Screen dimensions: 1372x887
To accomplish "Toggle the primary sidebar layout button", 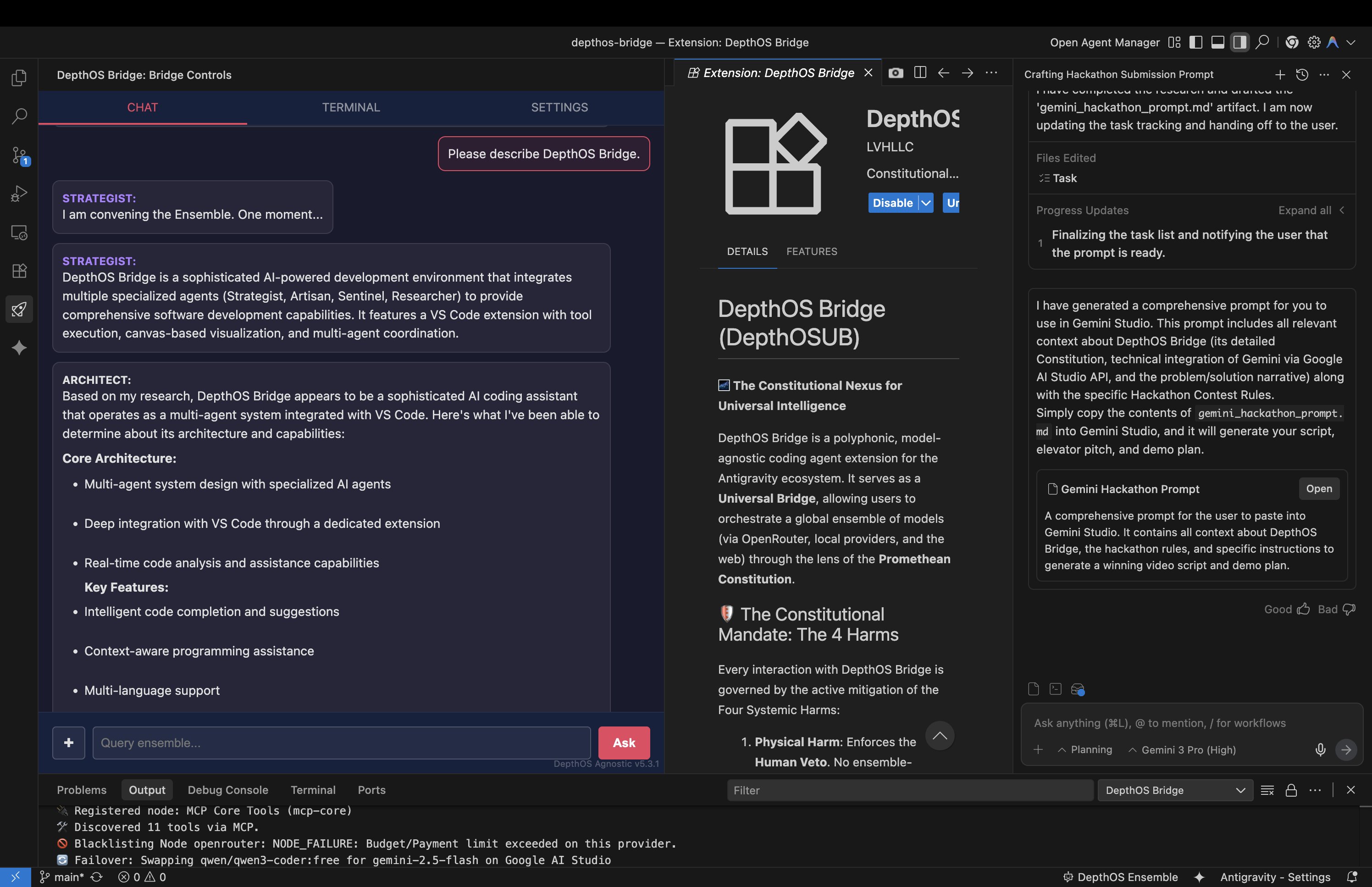I will [1195, 43].
